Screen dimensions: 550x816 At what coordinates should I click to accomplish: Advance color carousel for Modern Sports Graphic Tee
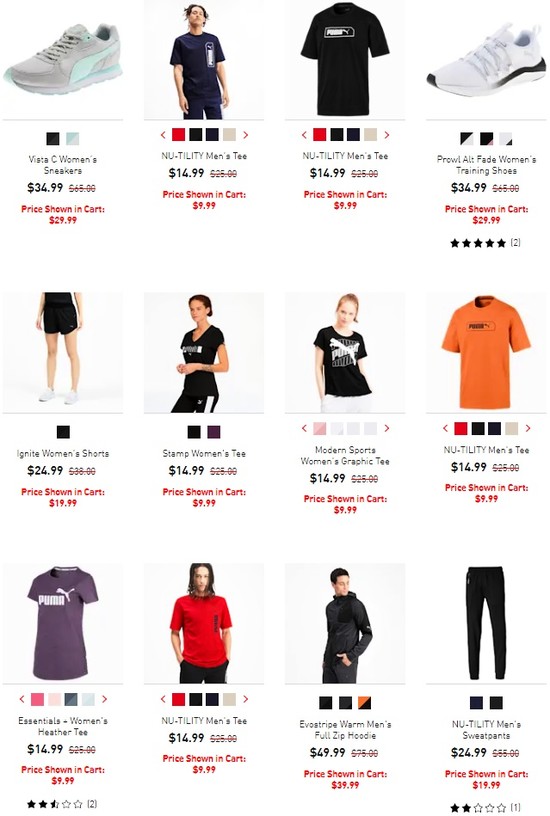pos(387,428)
